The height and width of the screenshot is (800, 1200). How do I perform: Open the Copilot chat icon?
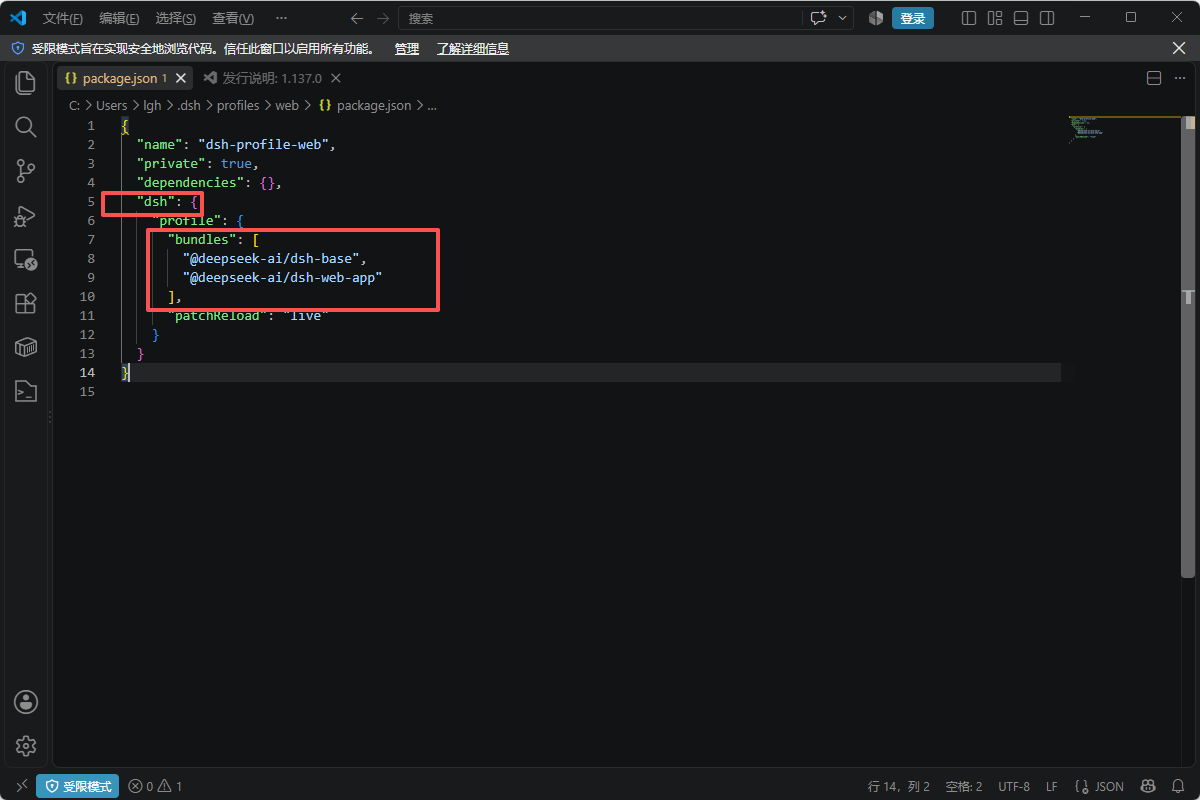click(819, 18)
